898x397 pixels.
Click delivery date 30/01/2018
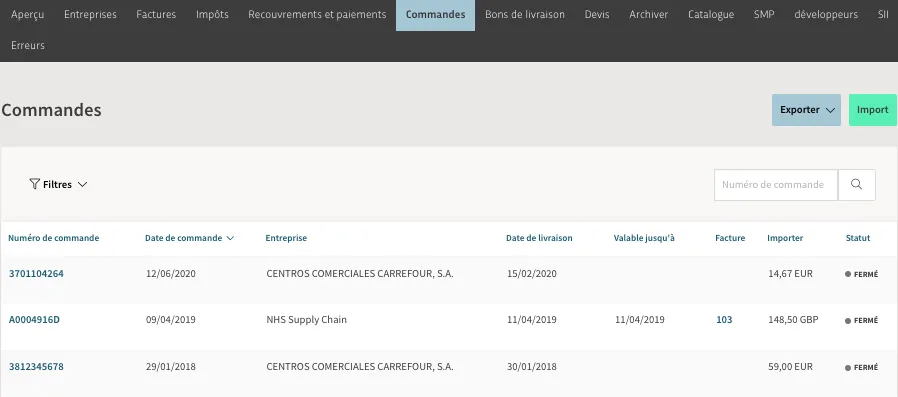(x=531, y=367)
